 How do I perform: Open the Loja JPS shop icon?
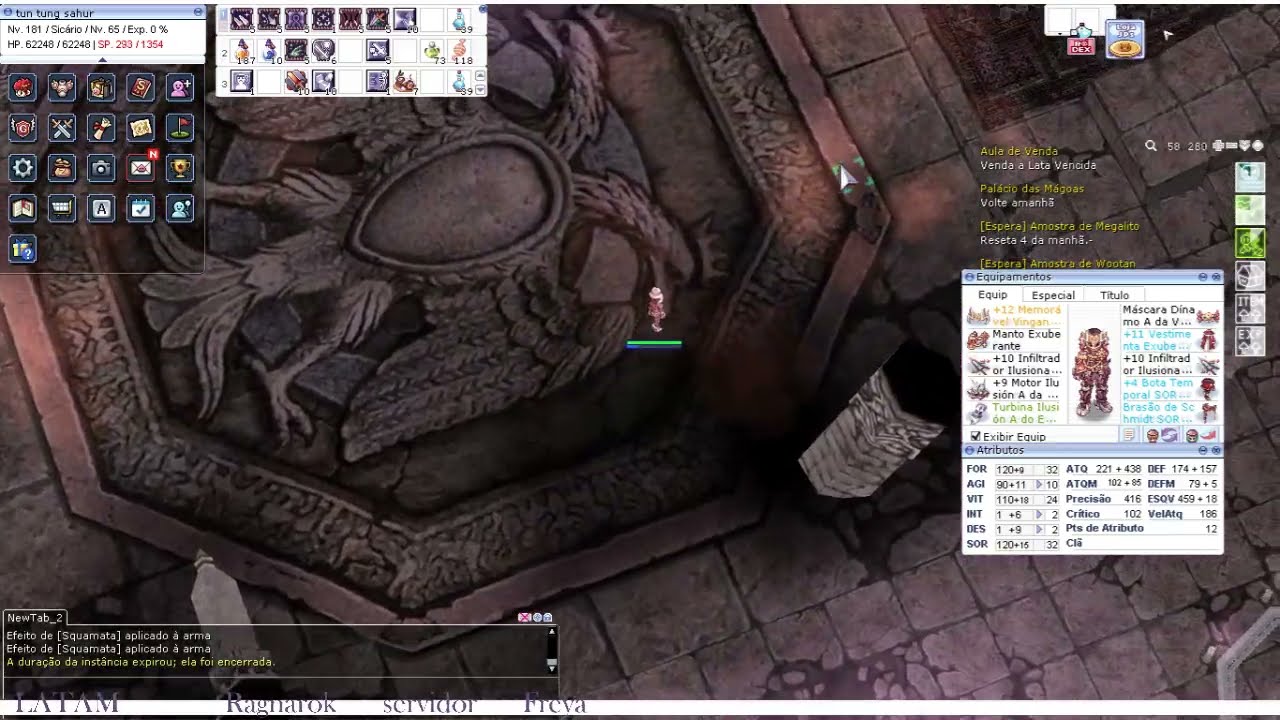coord(1125,39)
